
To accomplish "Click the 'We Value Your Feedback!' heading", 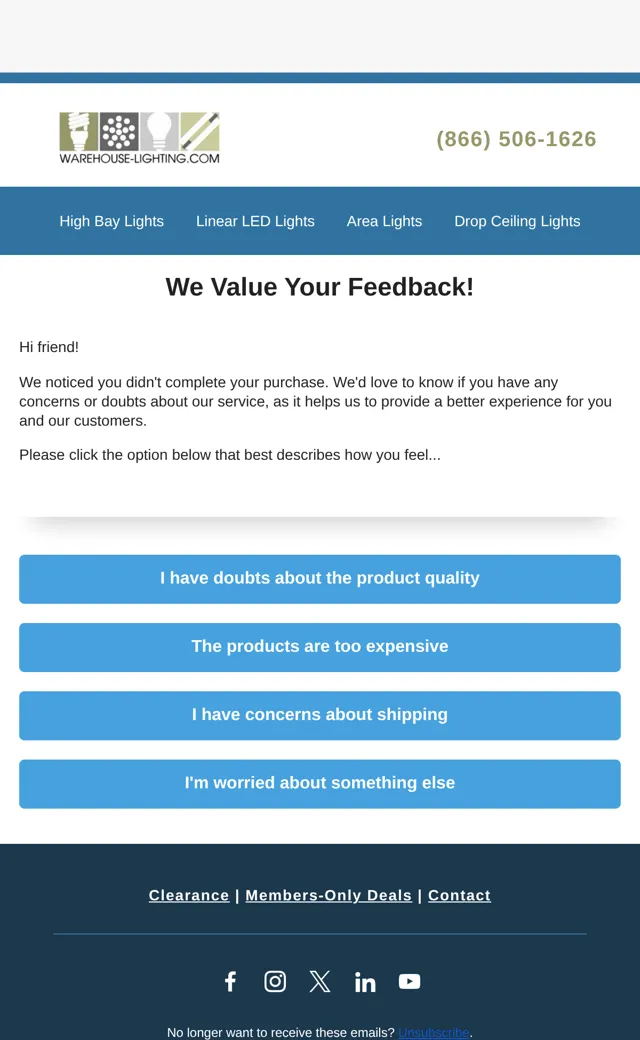I will point(320,287).
